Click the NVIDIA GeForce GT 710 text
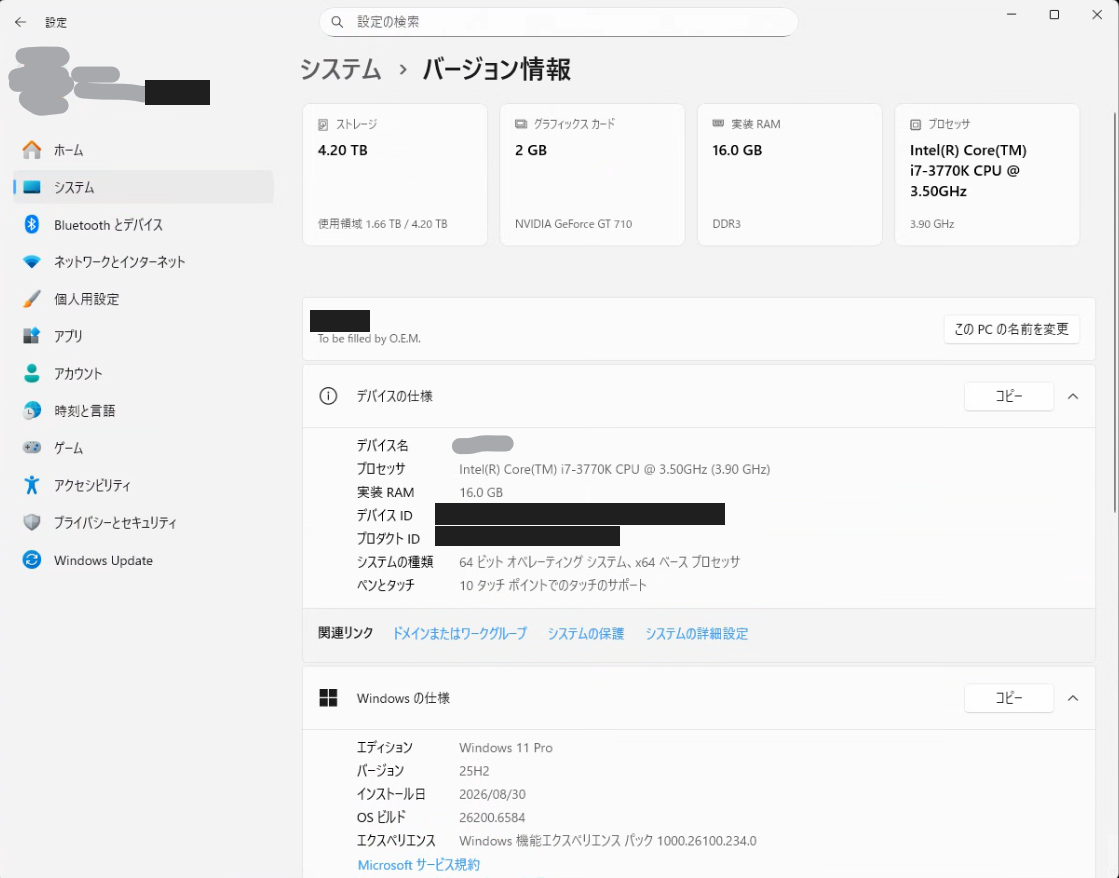The width and height of the screenshot is (1119, 878). point(573,223)
